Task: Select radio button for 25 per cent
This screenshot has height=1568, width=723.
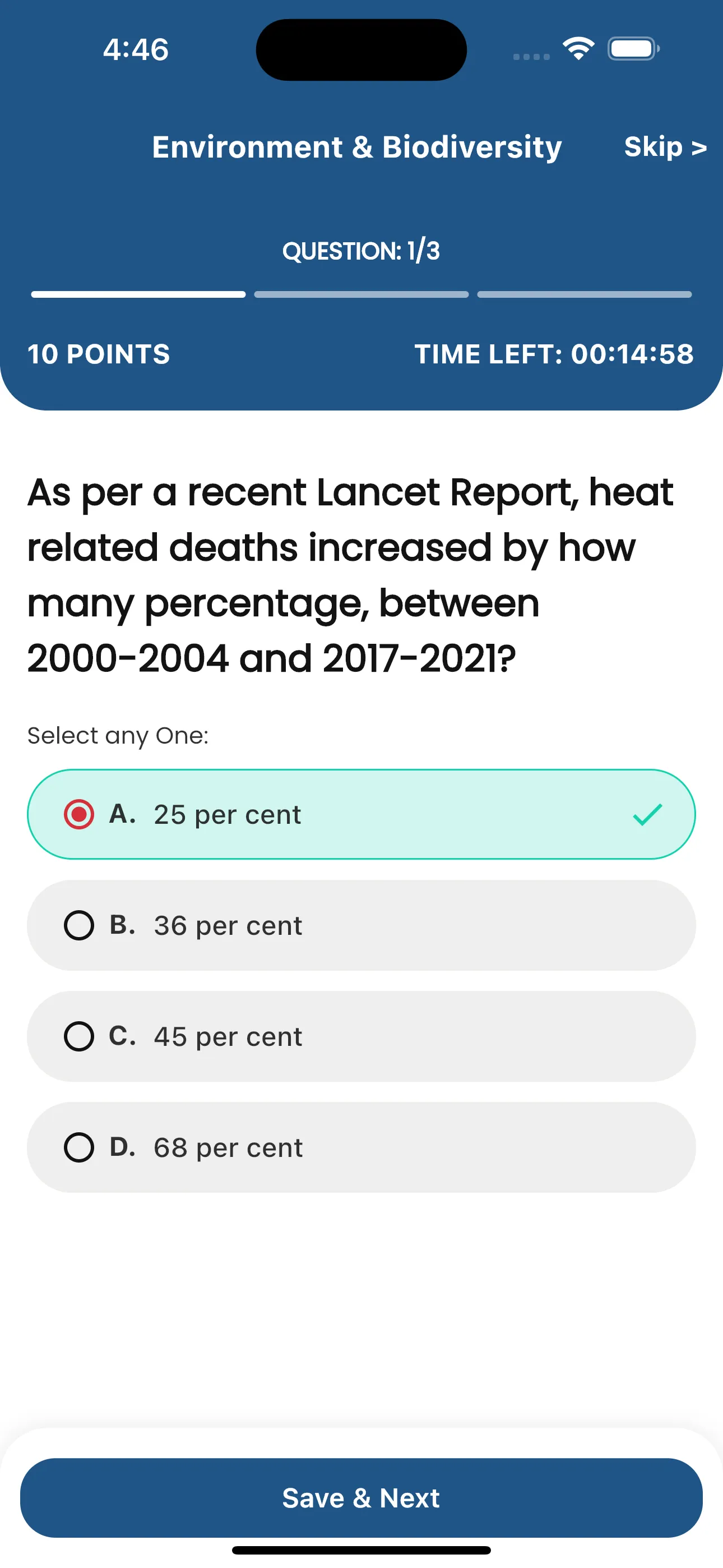Action: [79, 814]
